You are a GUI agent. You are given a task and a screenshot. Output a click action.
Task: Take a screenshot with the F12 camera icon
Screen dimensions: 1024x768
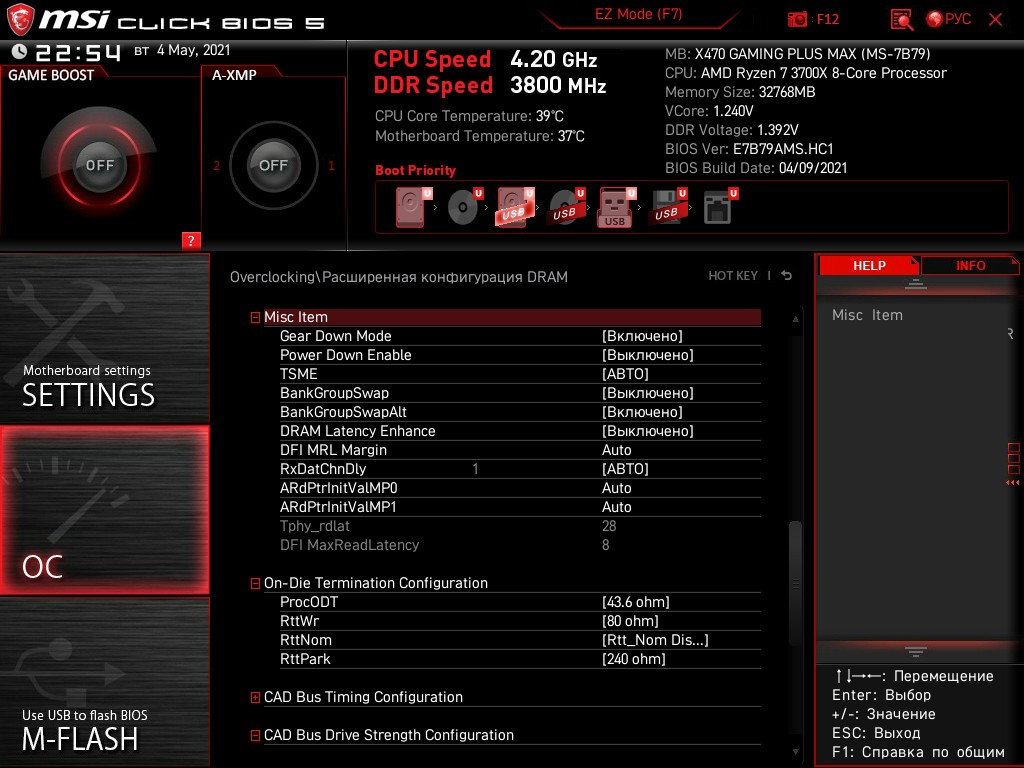click(797, 19)
